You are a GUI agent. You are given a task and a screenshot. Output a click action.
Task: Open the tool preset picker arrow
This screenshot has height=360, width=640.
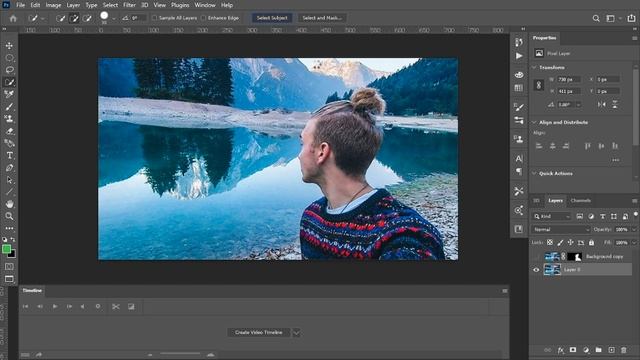(x=43, y=19)
